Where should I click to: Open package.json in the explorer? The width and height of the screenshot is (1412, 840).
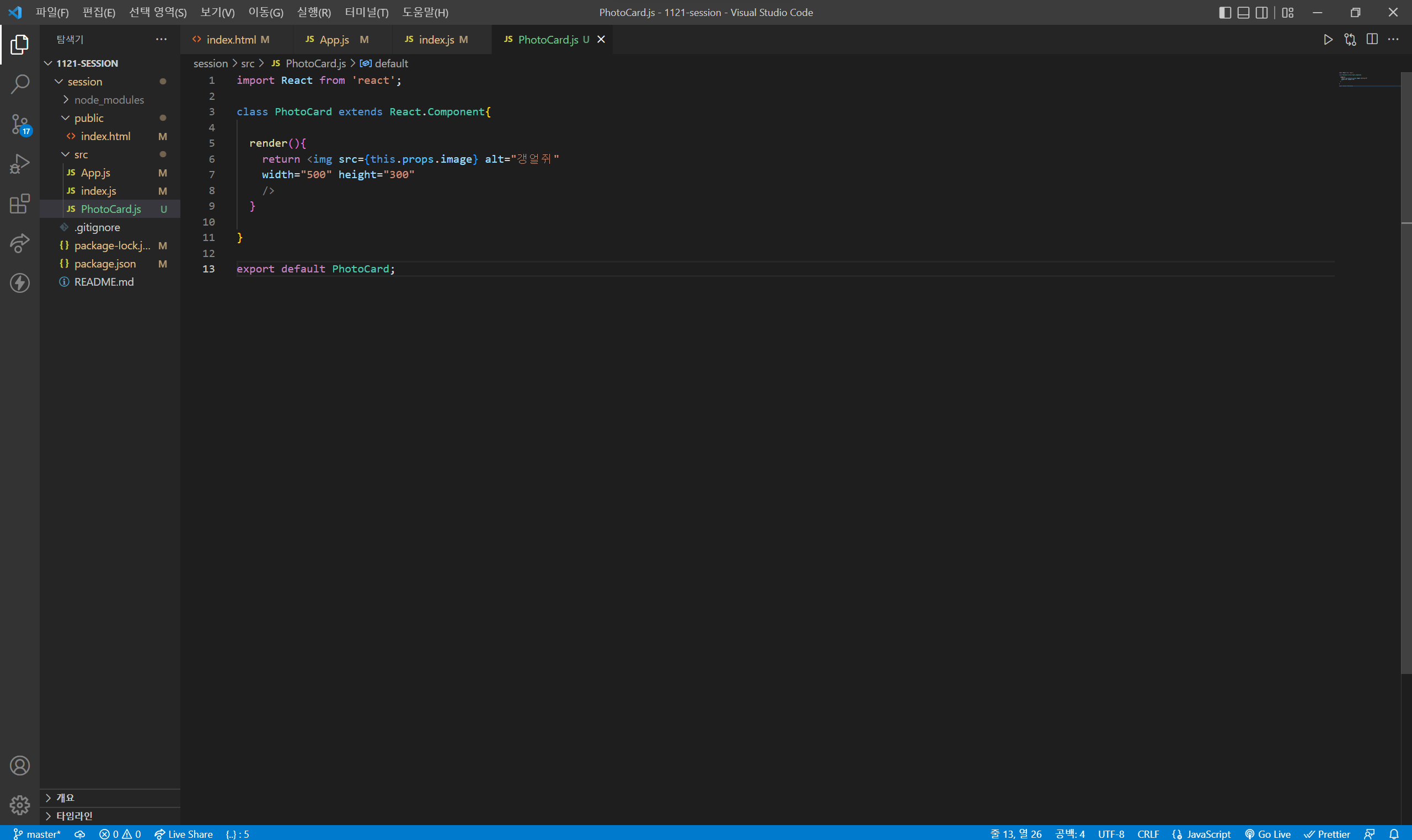(x=105, y=264)
